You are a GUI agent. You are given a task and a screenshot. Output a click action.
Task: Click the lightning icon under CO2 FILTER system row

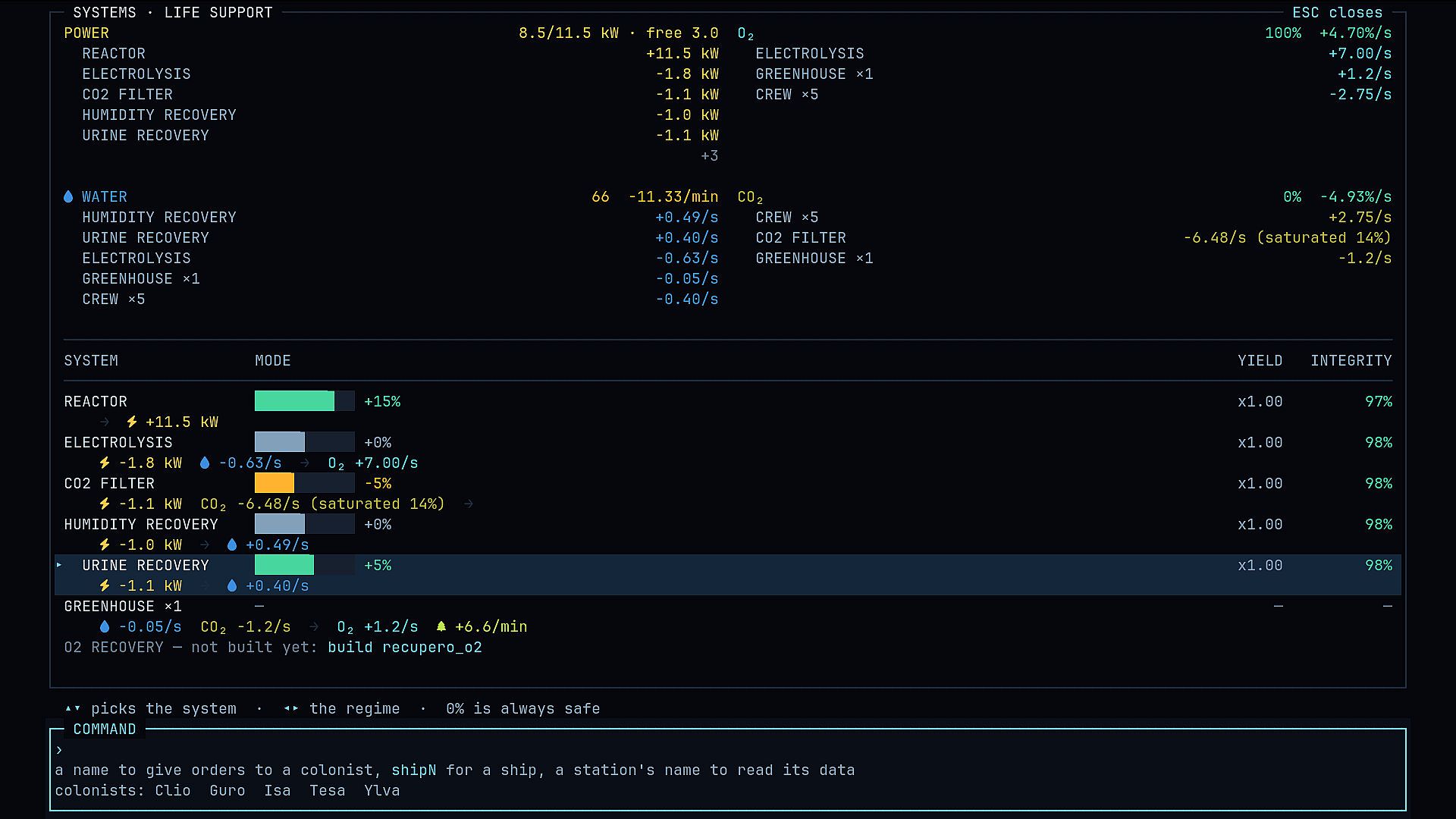click(105, 504)
